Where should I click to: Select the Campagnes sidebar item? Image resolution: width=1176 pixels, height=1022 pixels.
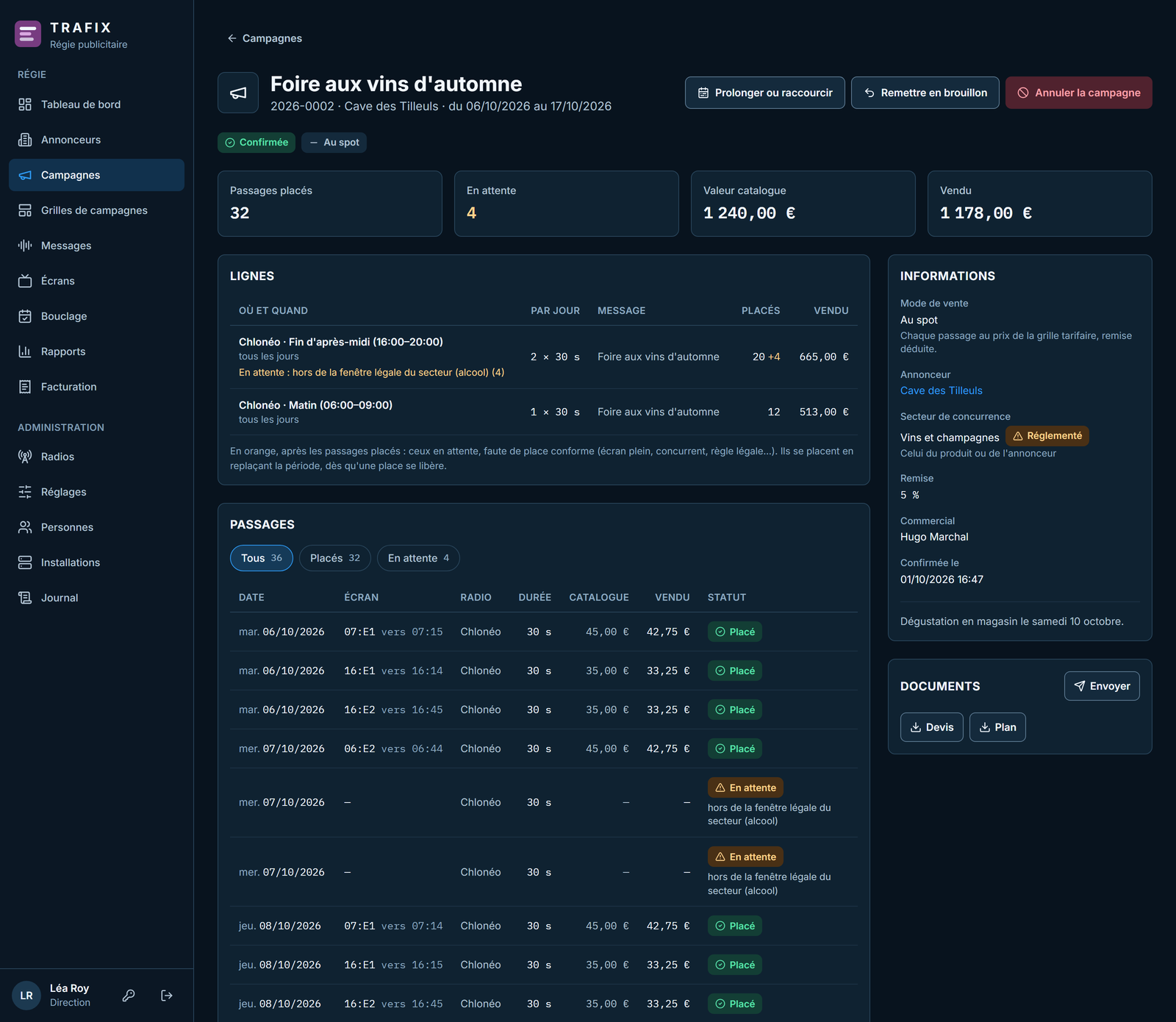[96, 175]
